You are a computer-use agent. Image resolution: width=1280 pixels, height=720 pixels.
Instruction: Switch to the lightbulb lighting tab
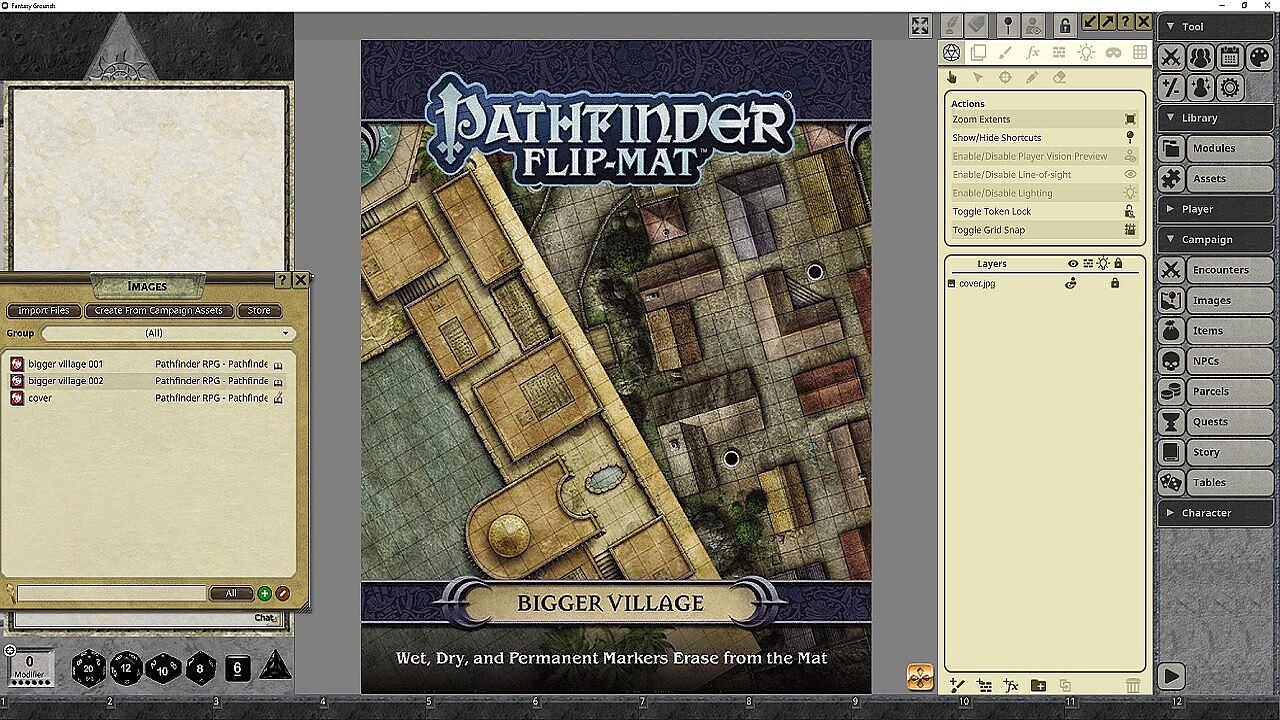click(x=1086, y=53)
